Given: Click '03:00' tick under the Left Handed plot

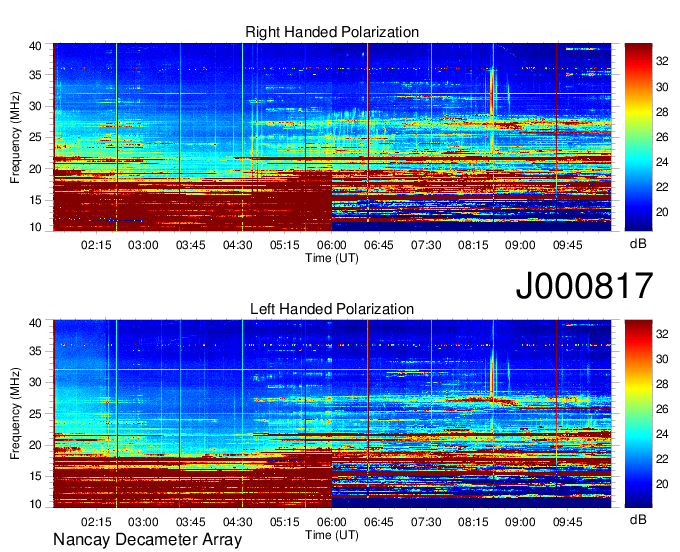Looking at the screenshot, I should (143, 522).
